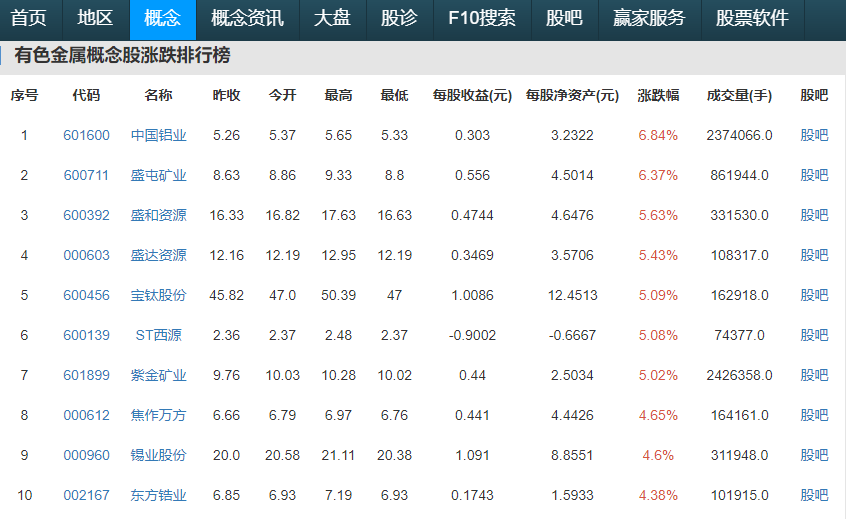Screen dimensions: 846x519
Task: Open 股吧 link for 宝钛股份 row
Action: click(x=814, y=295)
